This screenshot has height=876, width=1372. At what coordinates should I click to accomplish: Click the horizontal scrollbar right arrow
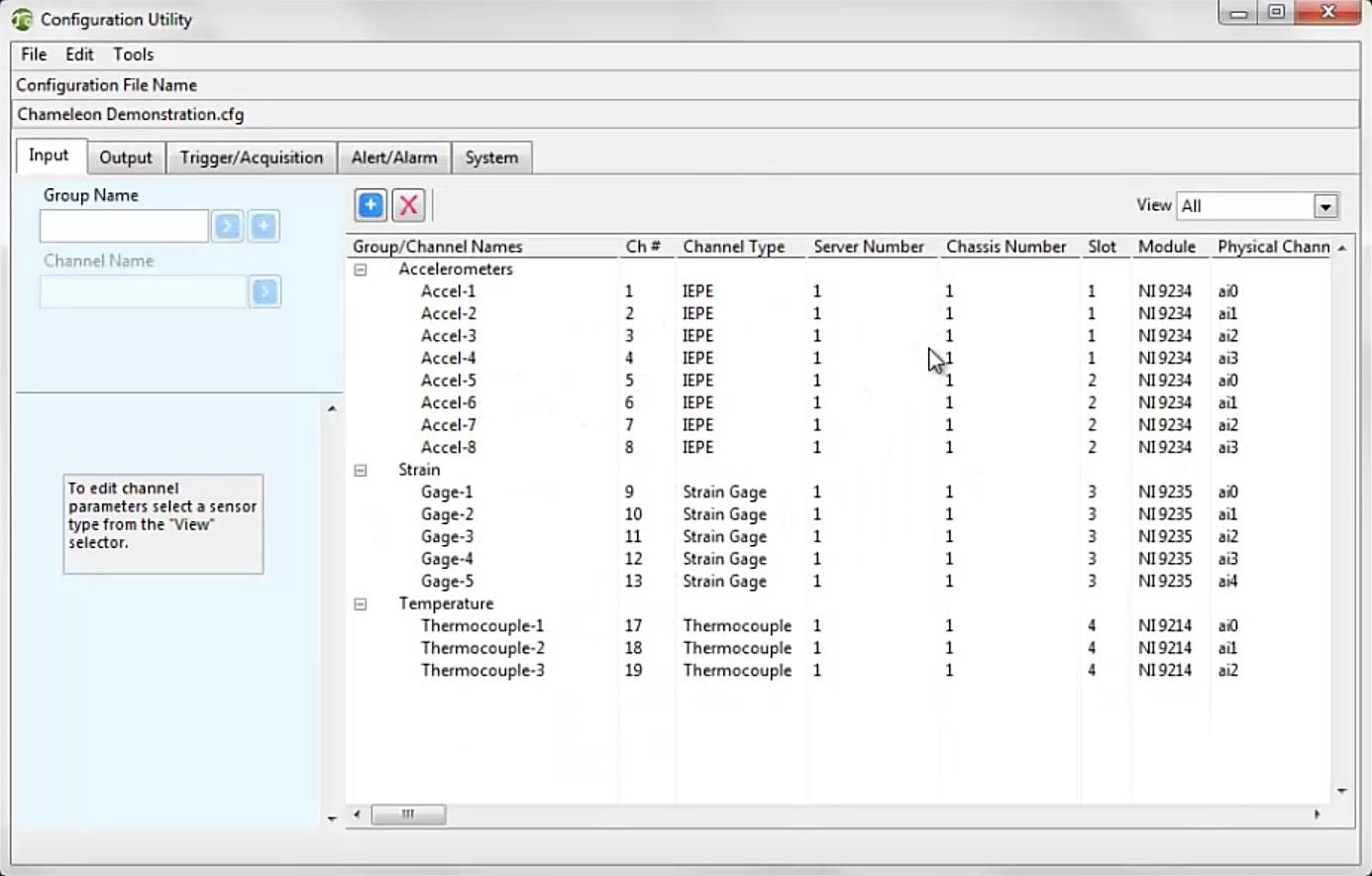(1317, 815)
